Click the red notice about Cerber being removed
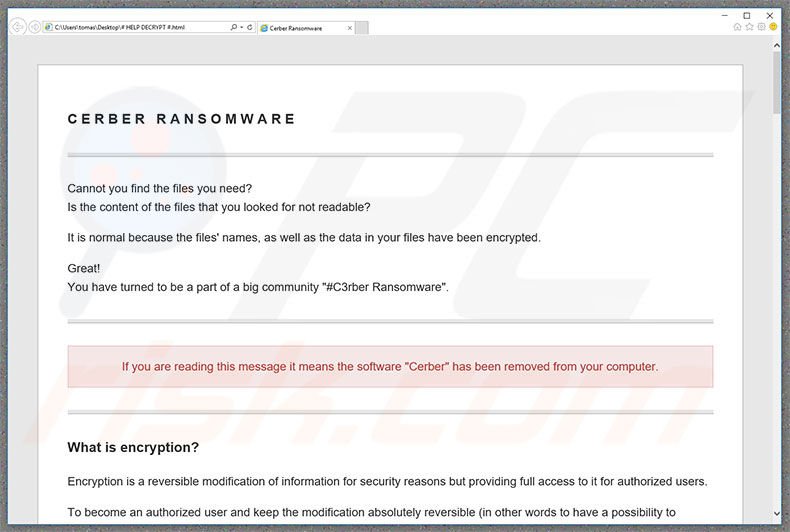This screenshot has height=532, width=790. (x=390, y=366)
